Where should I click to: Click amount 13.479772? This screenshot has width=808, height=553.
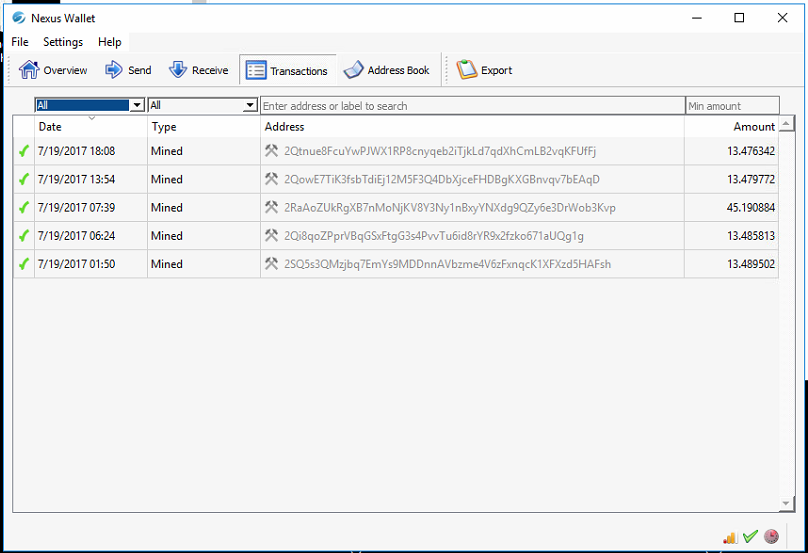point(751,179)
